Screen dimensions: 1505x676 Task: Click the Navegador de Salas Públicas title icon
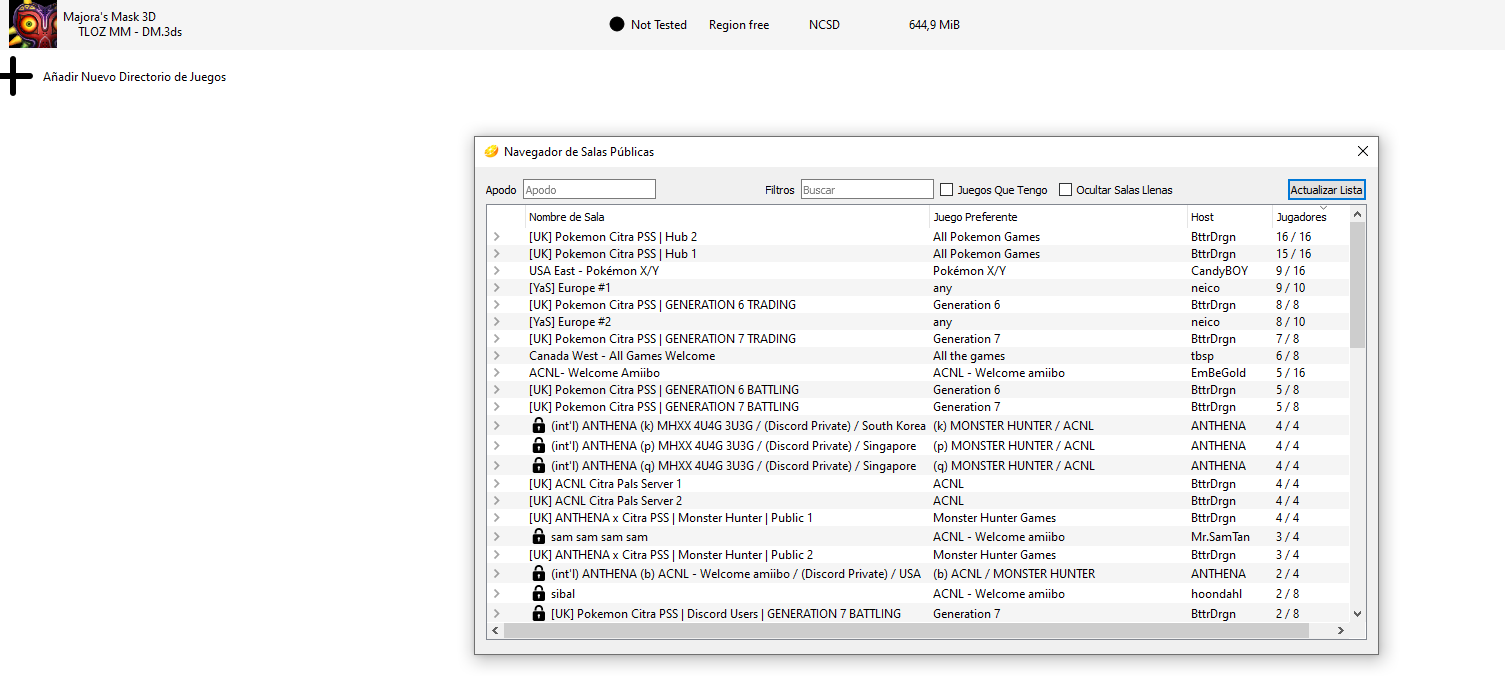pos(491,152)
